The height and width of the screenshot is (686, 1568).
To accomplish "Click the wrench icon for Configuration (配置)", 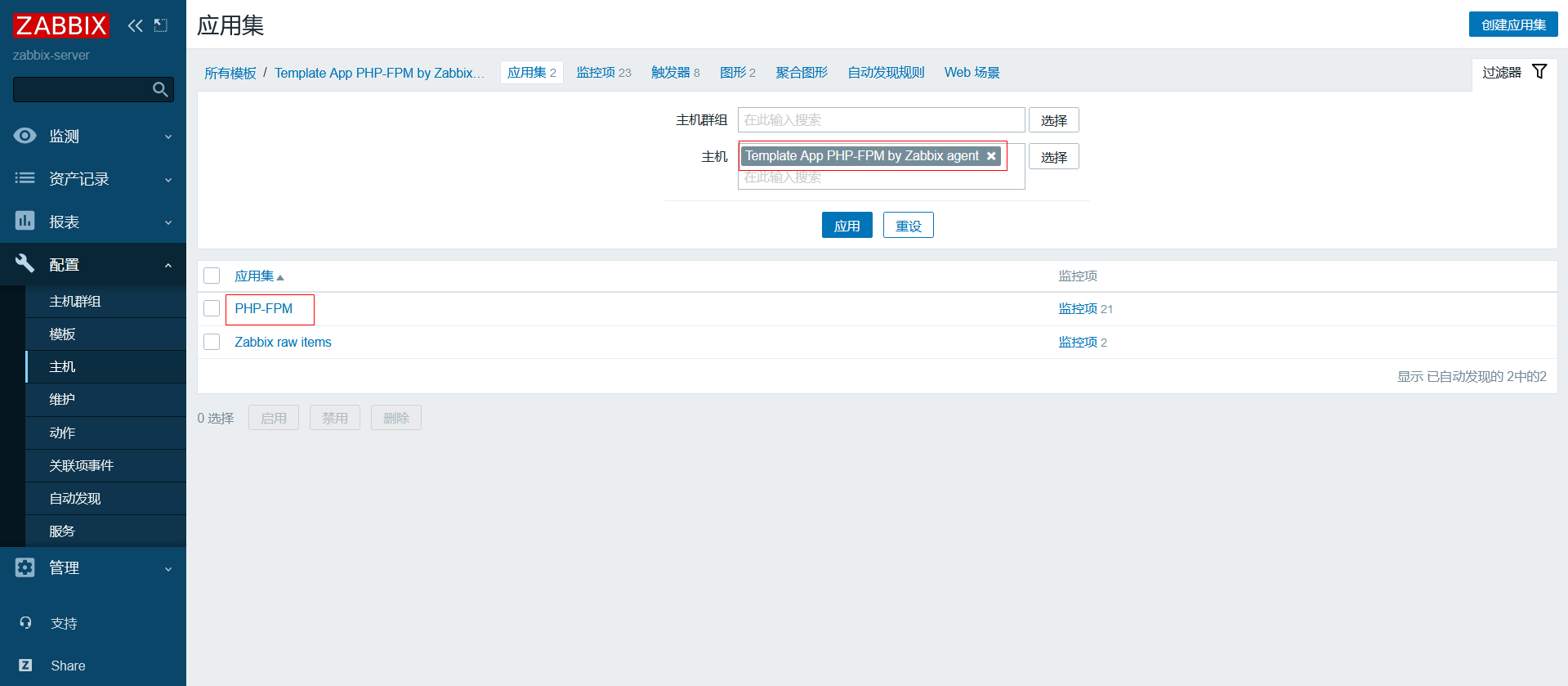I will point(25,263).
